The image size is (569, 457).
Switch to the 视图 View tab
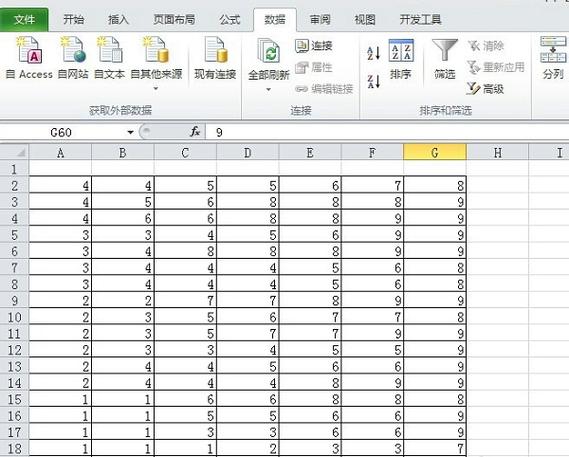pos(365,19)
